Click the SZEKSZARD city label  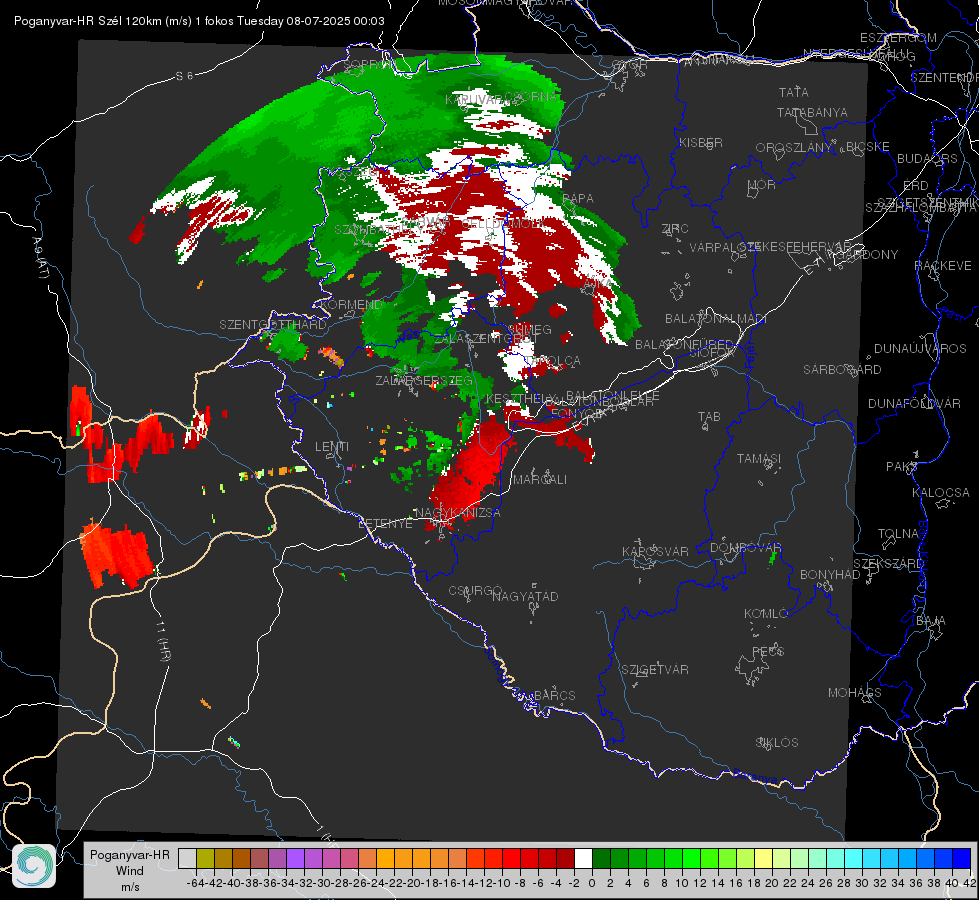888,564
